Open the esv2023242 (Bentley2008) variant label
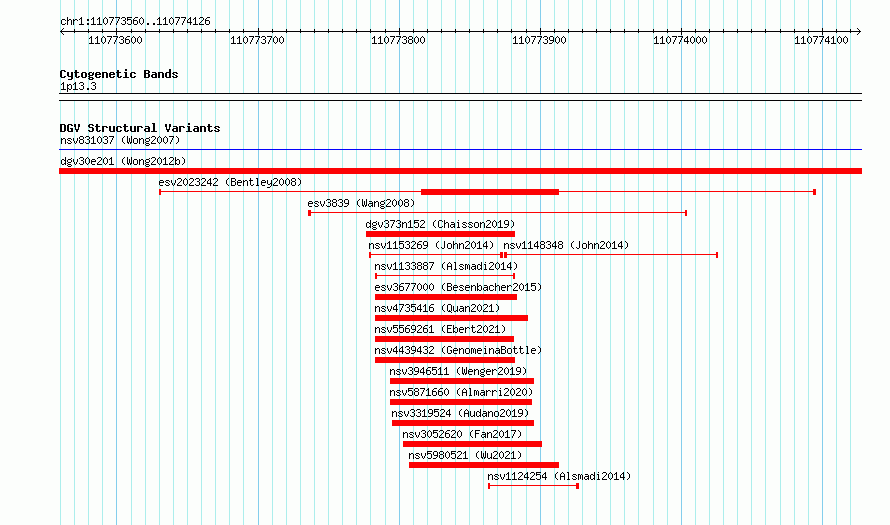This screenshot has width=890, height=525. 230,182
